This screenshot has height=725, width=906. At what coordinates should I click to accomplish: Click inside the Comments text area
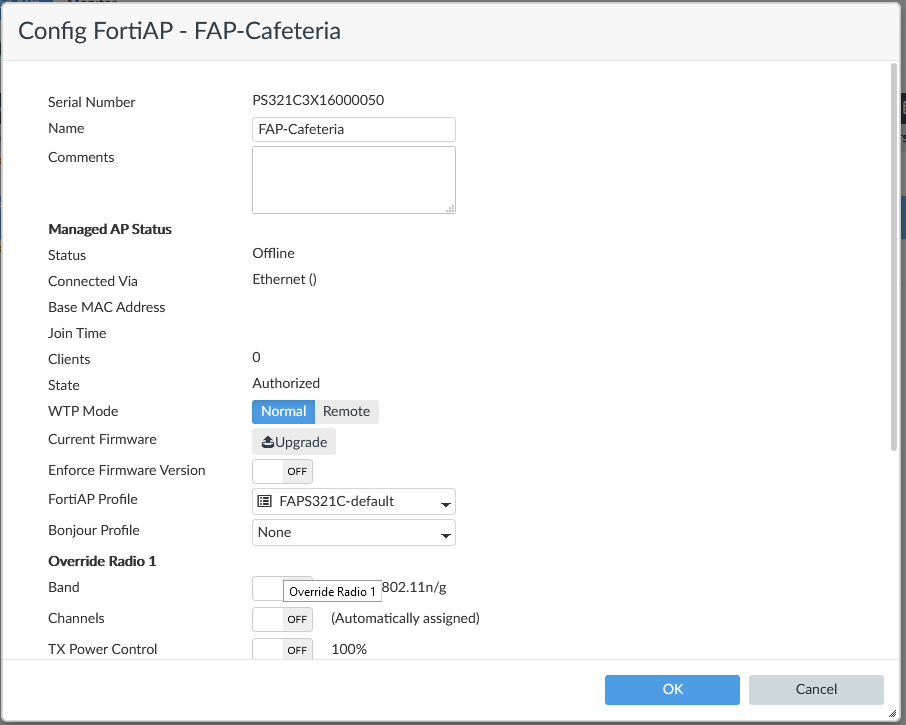click(354, 179)
